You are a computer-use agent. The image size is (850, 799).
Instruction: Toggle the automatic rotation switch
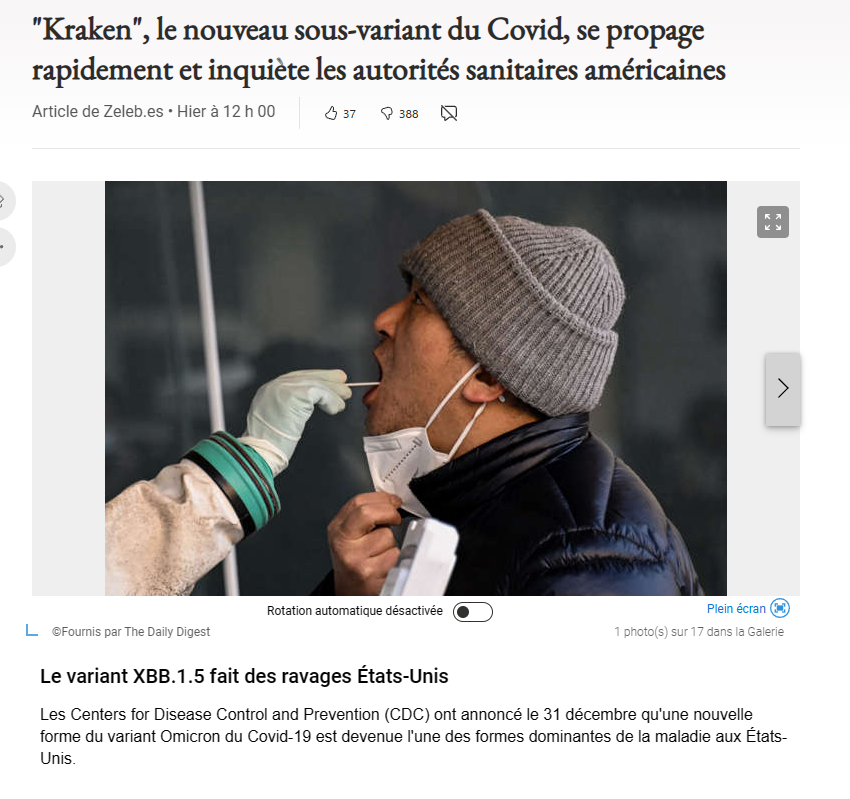click(473, 612)
